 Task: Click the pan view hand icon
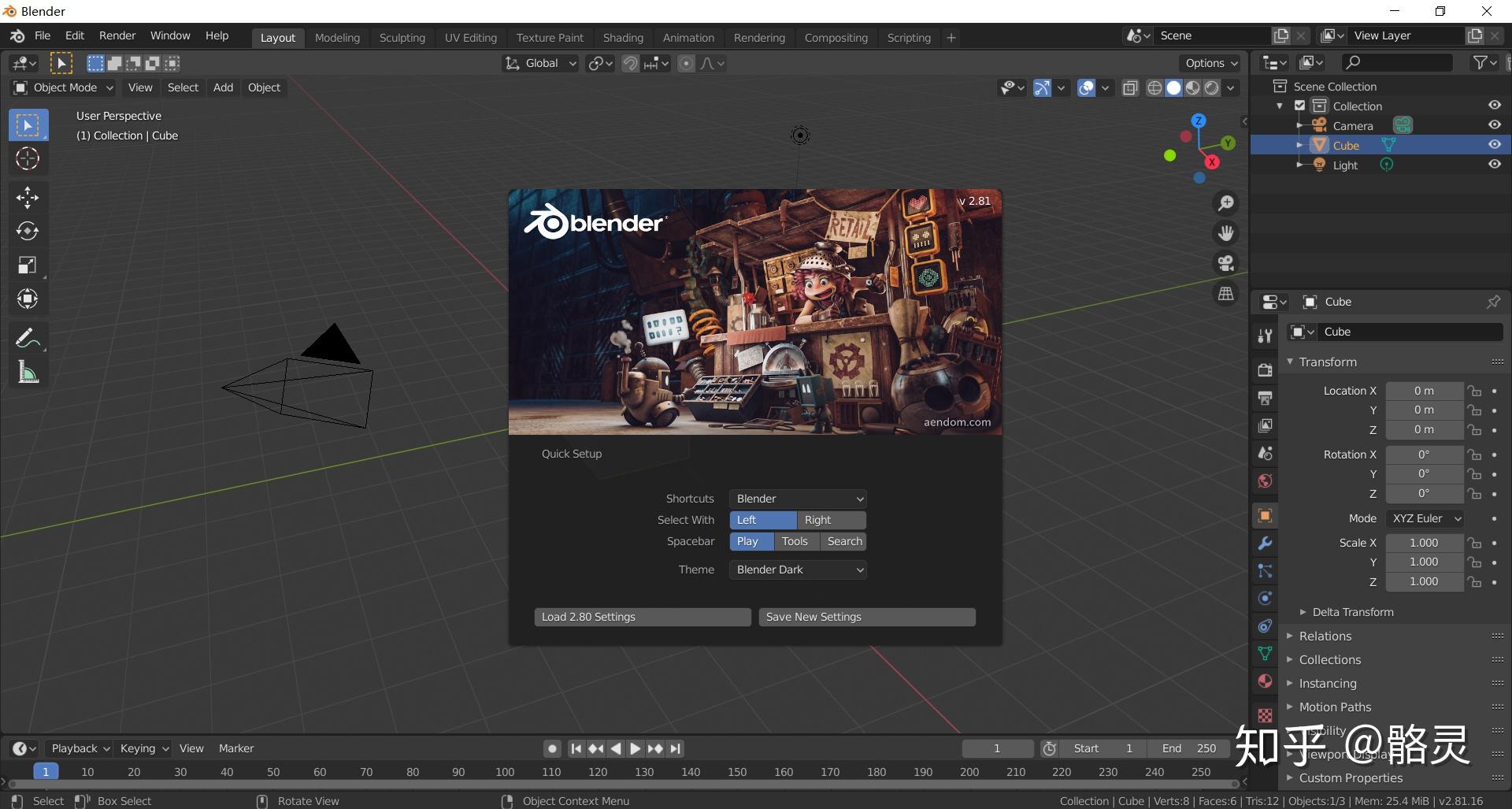pos(1226,233)
